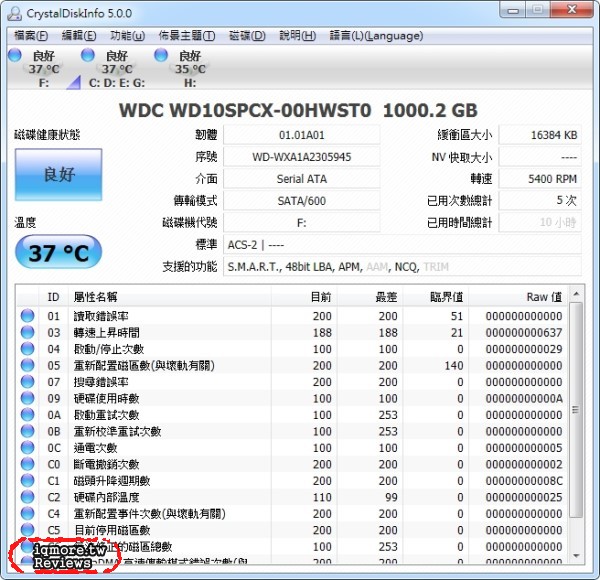Viewport: 600px width, 580px height.
Task: Click the Raw 值 column header
Action: coord(518,297)
